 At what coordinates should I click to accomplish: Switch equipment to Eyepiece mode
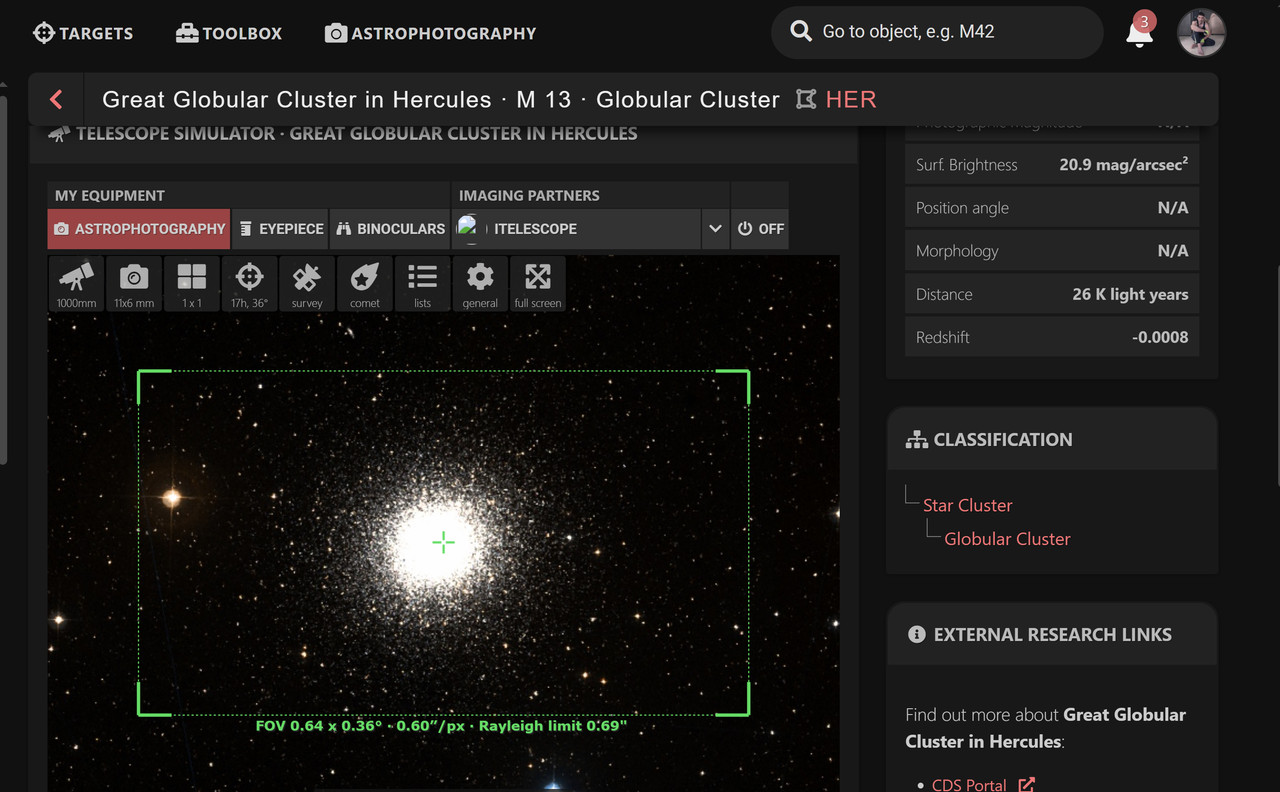[x=280, y=228]
